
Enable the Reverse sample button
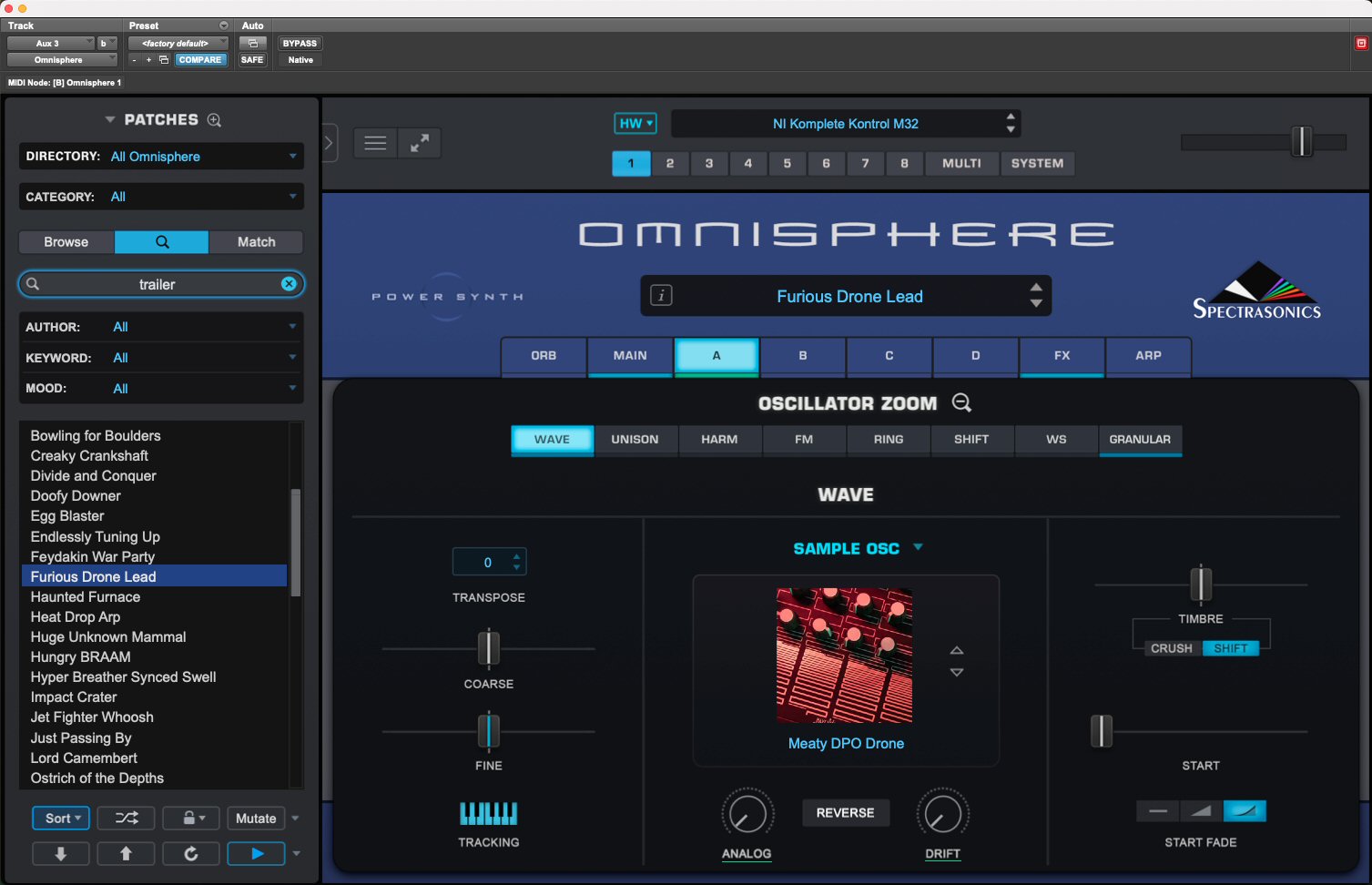[845, 812]
